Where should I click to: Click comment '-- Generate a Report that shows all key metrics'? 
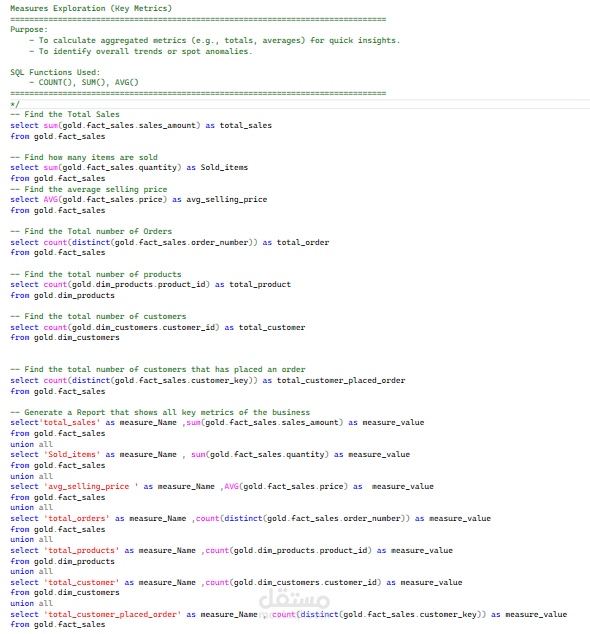[x=160, y=412]
